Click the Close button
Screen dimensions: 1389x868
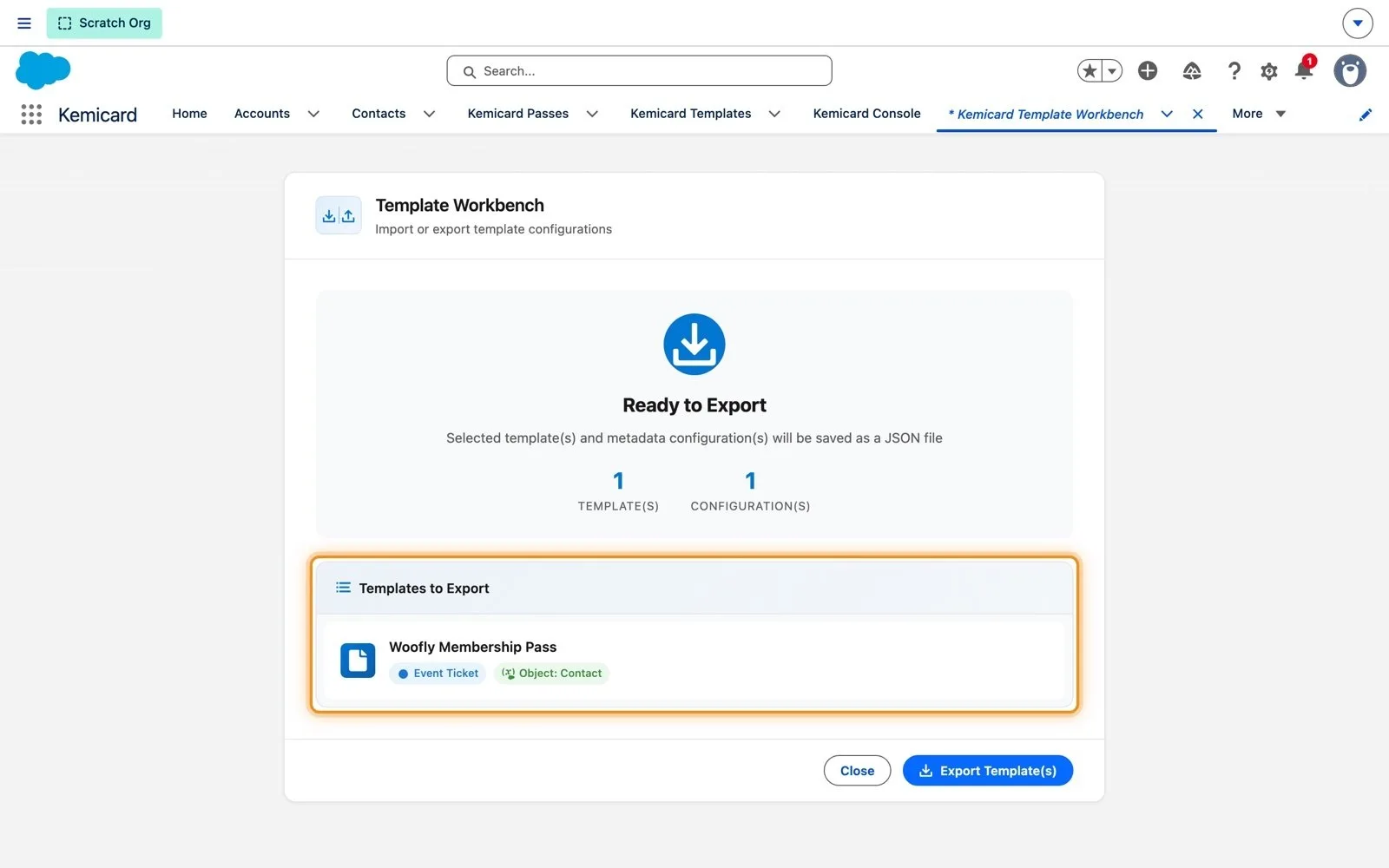pos(857,771)
